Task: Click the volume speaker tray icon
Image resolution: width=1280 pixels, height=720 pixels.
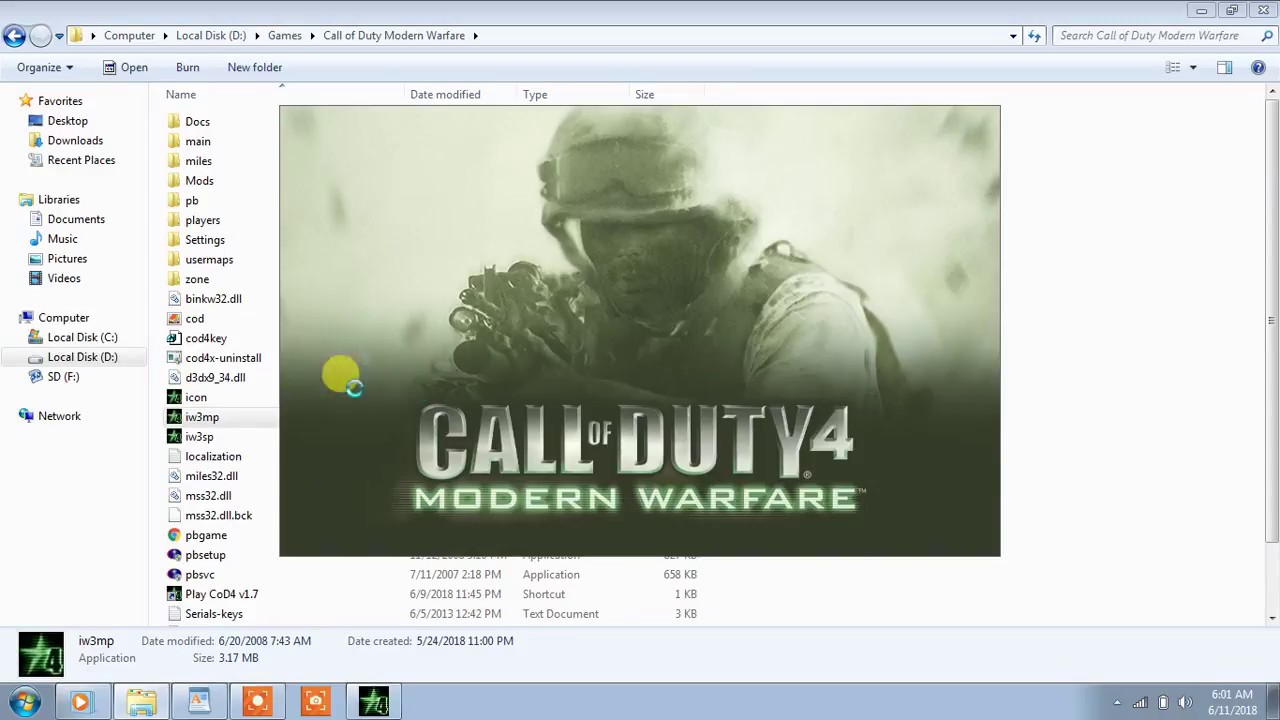Action: (x=1185, y=702)
